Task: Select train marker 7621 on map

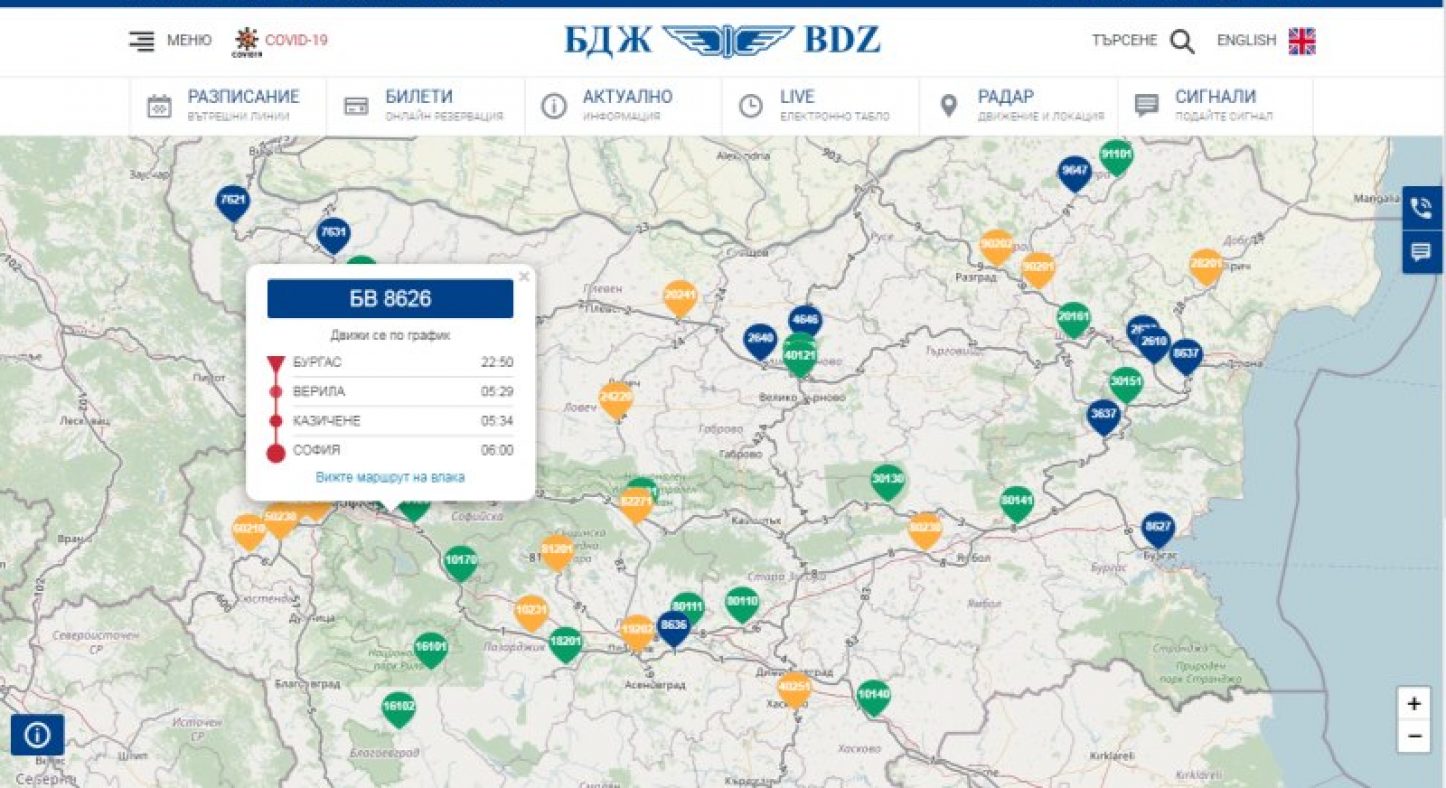Action: click(232, 201)
